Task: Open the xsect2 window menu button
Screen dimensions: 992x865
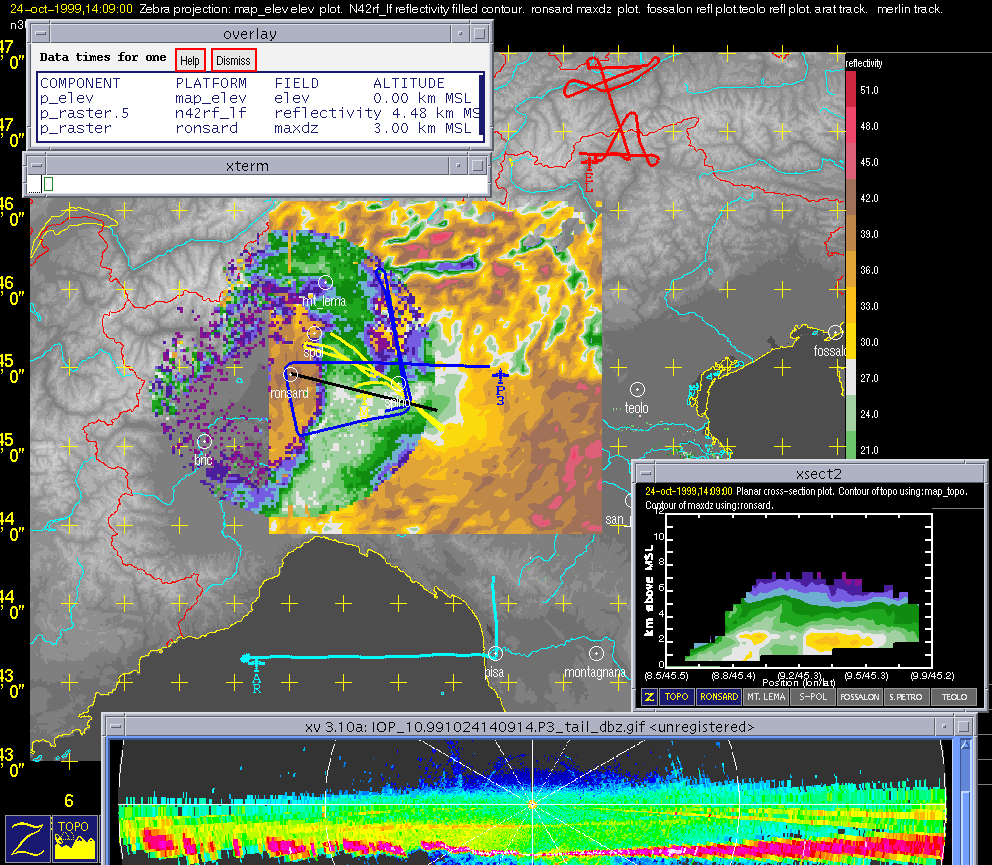Action: (x=645, y=474)
